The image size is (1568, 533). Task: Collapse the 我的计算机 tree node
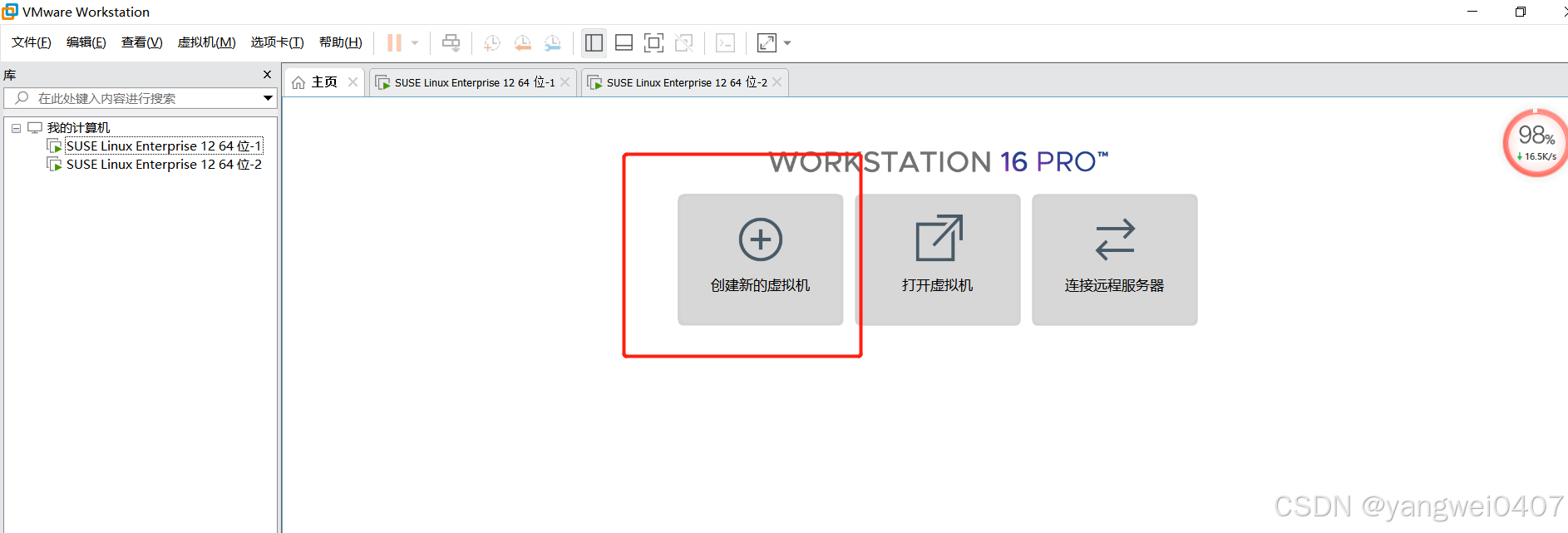click(x=16, y=128)
